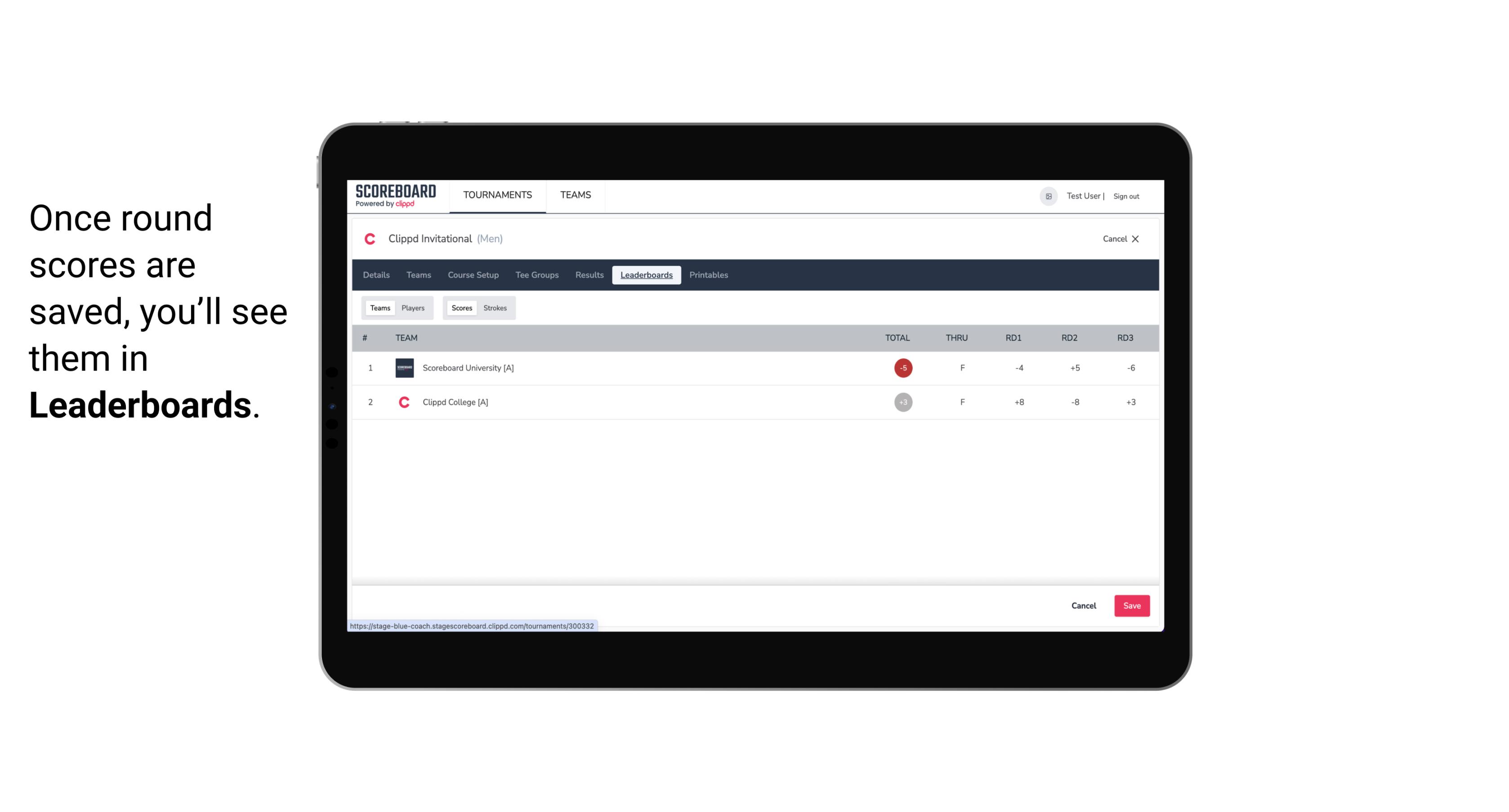Image resolution: width=1509 pixels, height=812 pixels.
Task: Expand the Tee Groups tab
Action: click(536, 275)
